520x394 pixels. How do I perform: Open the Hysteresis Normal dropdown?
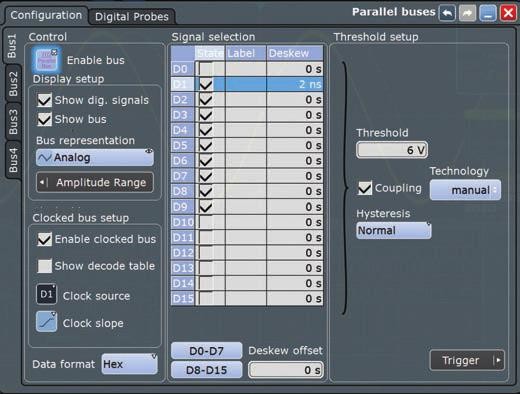(x=394, y=230)
